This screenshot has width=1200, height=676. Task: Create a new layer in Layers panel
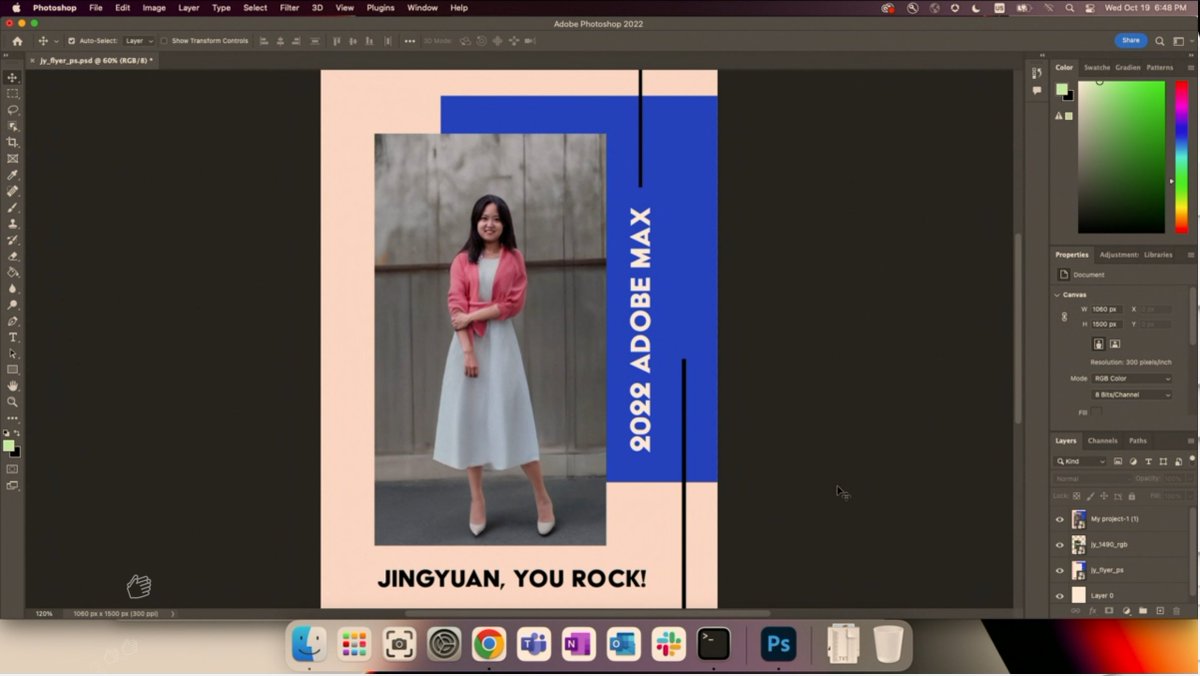[x=1160, y=610]
